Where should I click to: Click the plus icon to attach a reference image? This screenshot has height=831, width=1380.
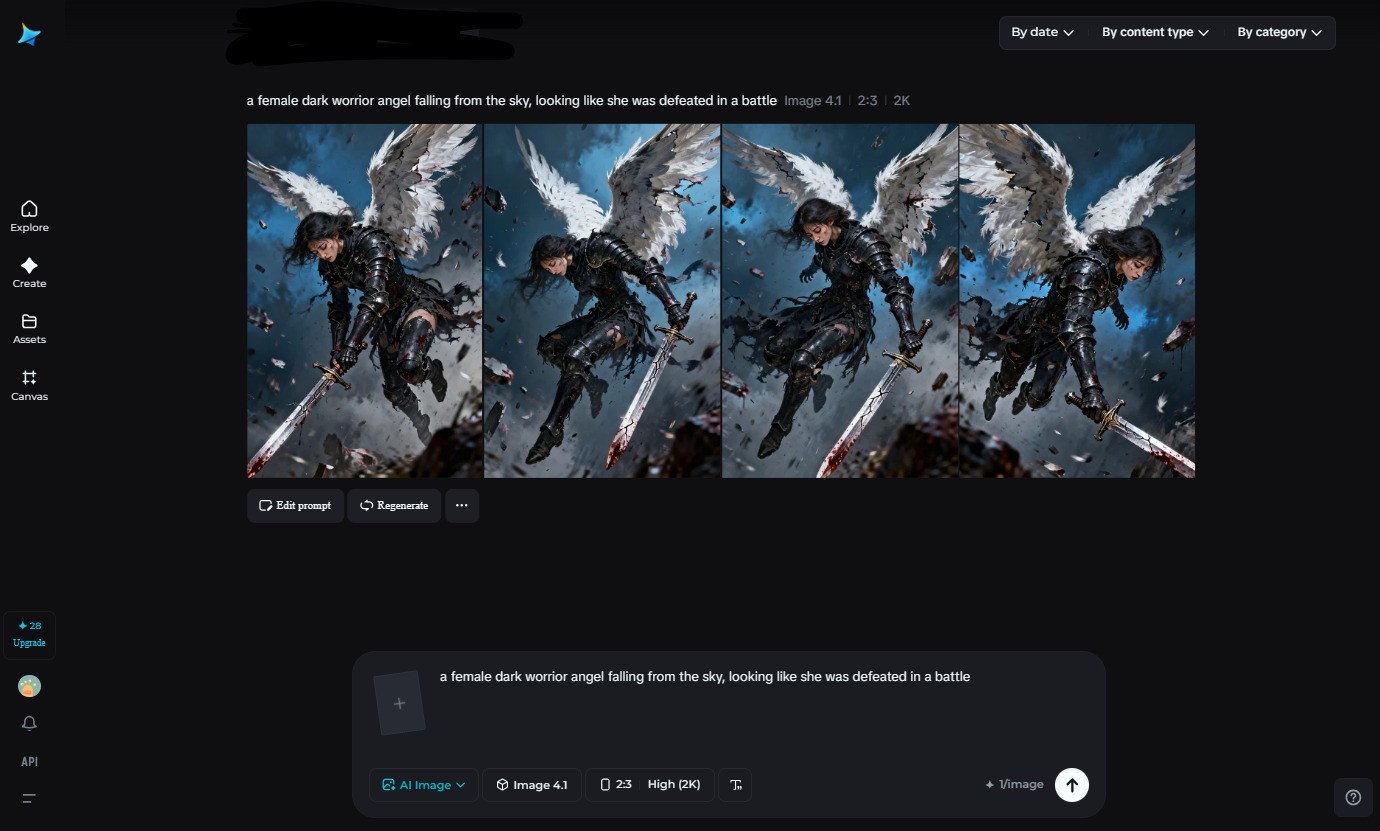point(399,702)
